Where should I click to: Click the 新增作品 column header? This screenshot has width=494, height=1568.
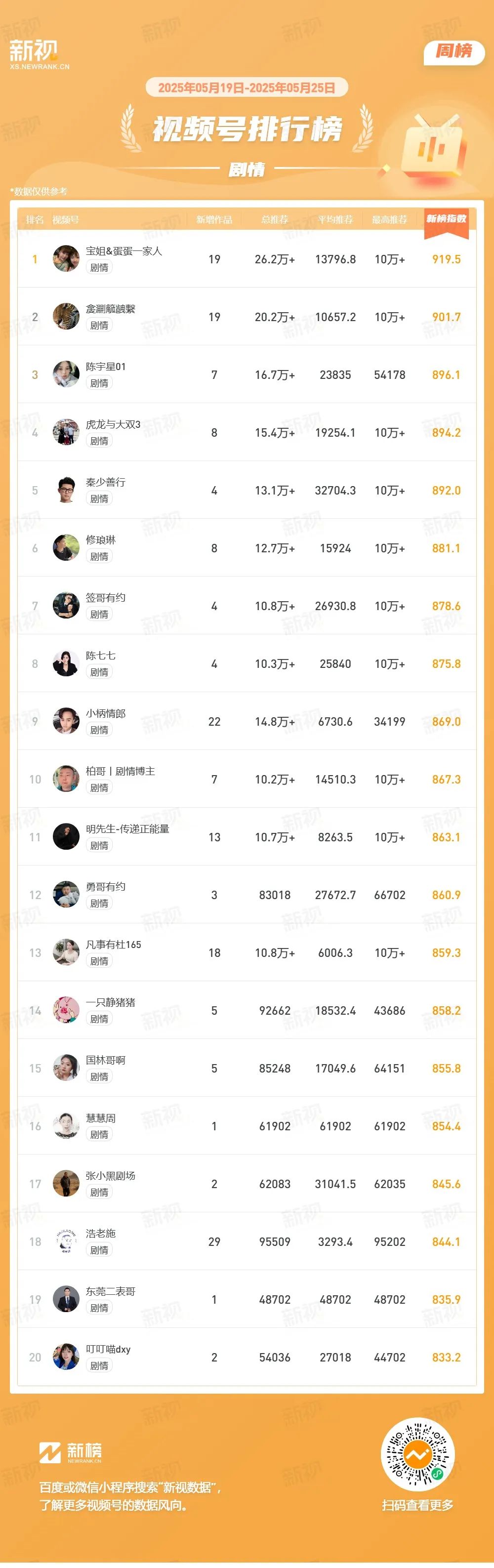(x=214, y=220)
